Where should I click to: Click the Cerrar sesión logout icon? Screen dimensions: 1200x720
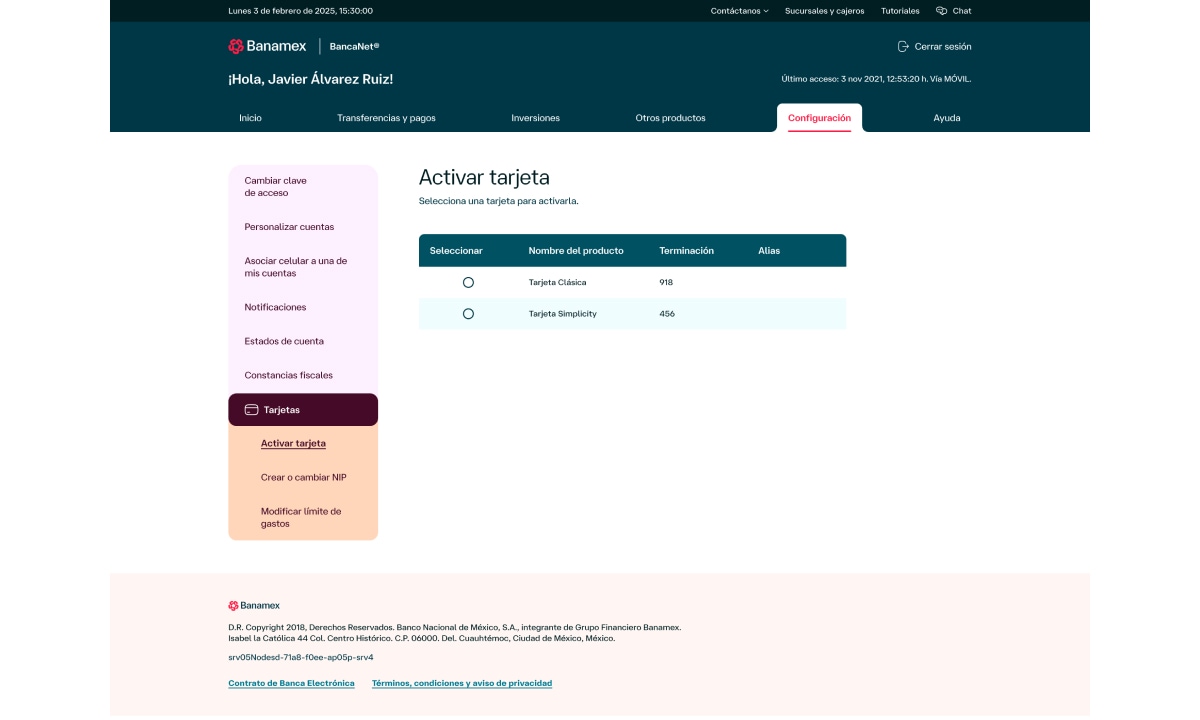pos(903,46)
